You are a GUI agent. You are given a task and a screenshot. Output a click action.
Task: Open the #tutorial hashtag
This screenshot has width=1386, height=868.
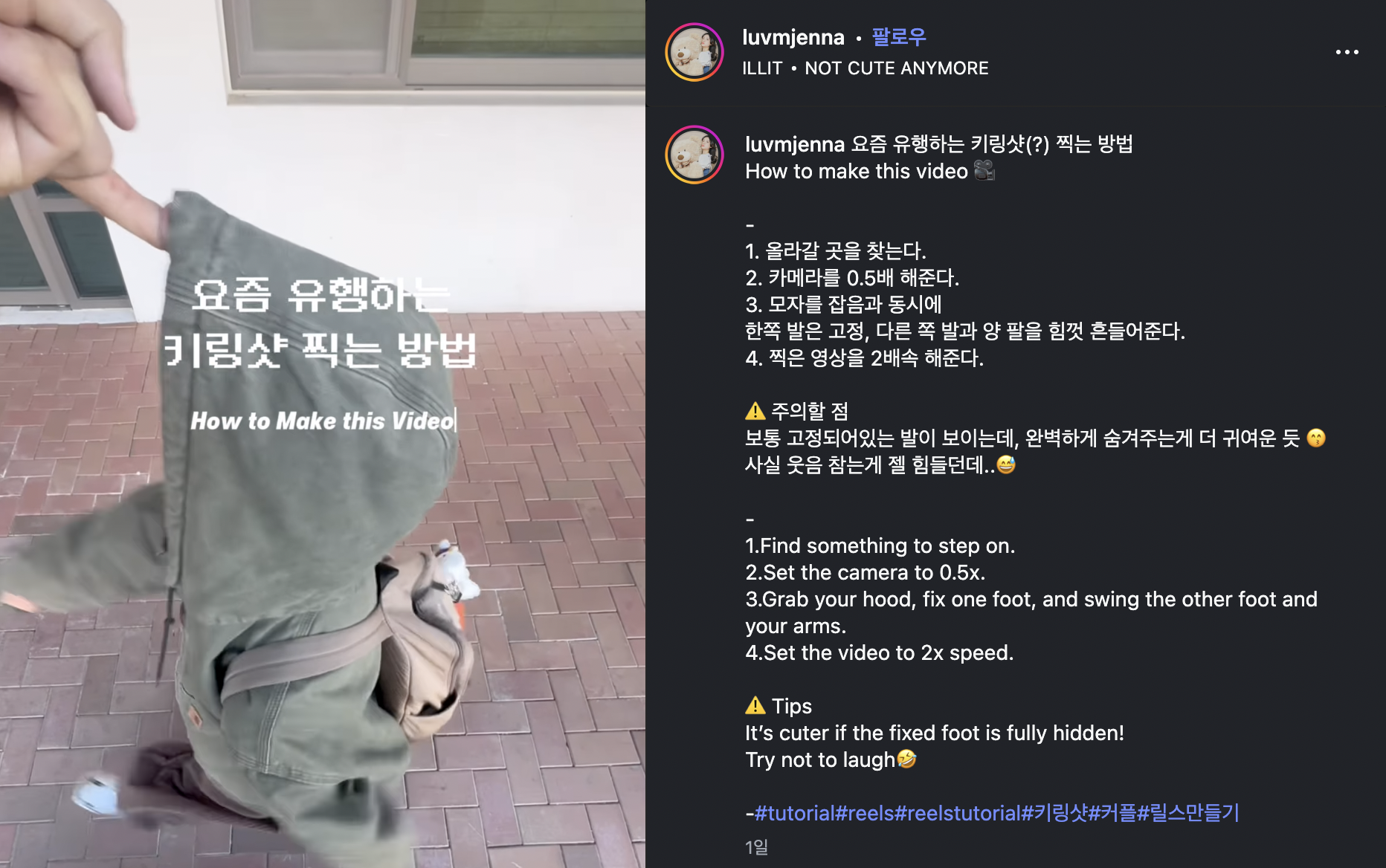pyautogui.click(x=795, y=813)
